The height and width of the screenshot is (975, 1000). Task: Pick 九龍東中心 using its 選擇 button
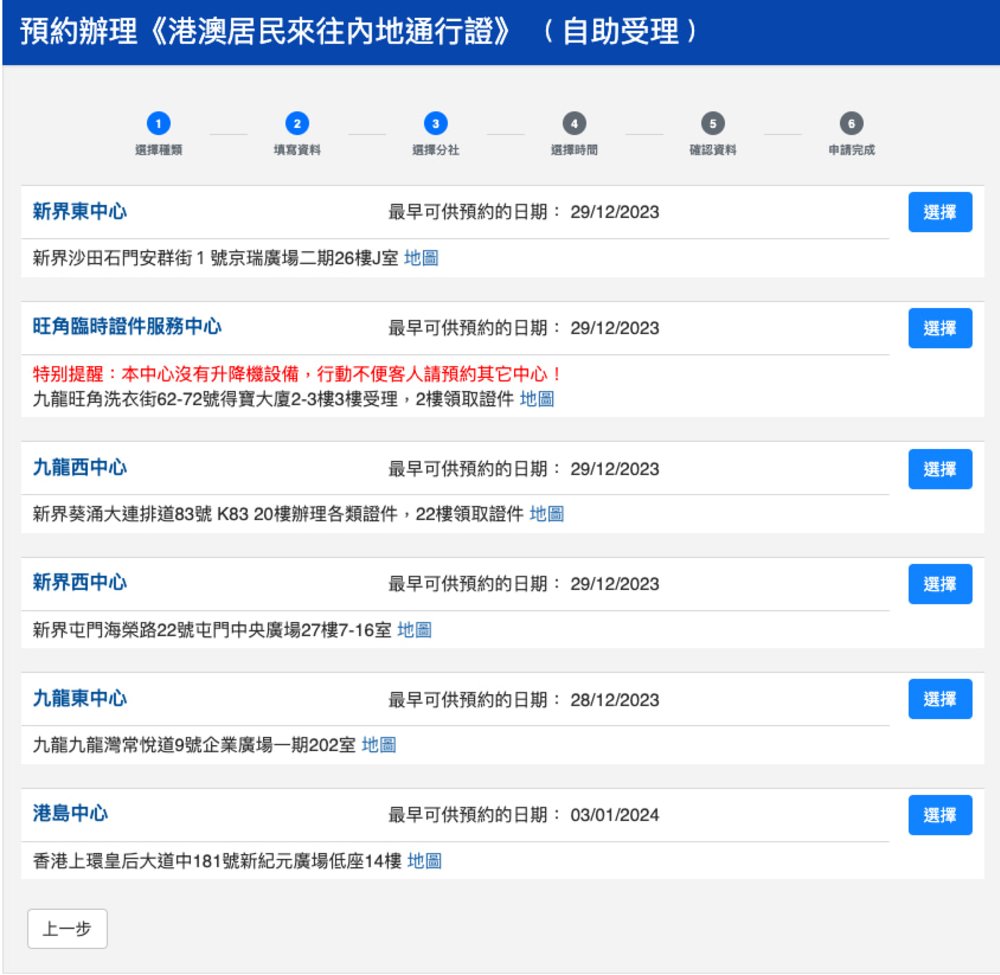click(x=939, y=699)
